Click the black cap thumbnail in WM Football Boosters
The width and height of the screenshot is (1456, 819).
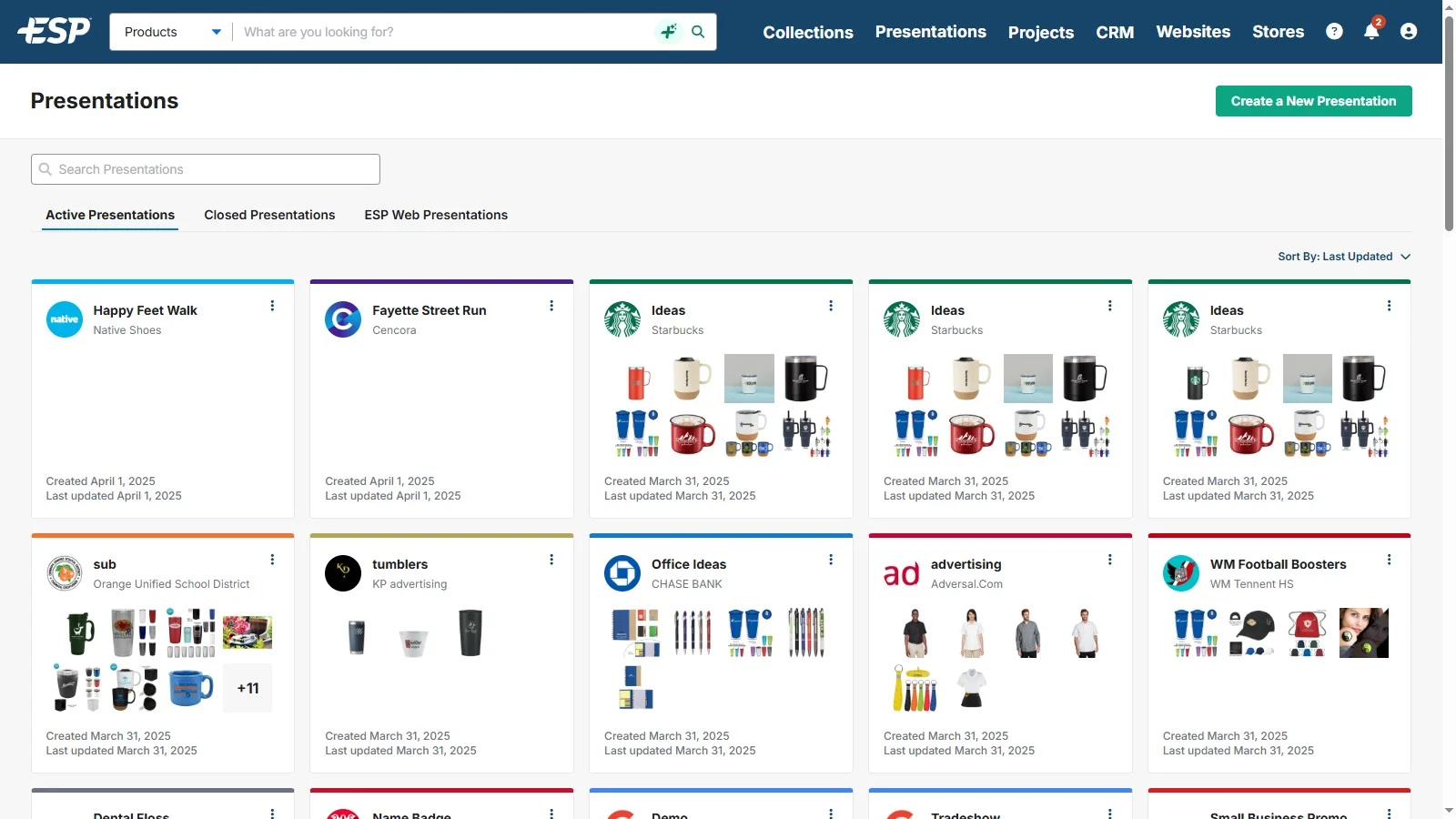coord(1251,632)
